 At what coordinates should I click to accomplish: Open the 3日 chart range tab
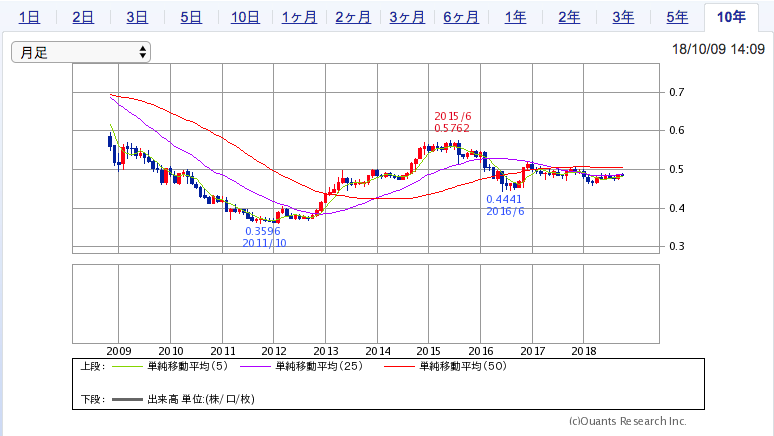tap(137, 17)
